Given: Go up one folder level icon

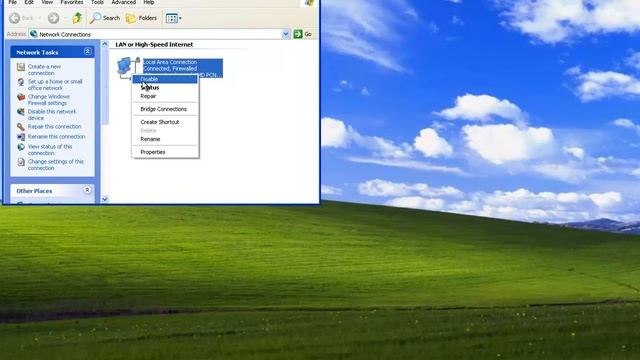Looking at the screenshot, I should (77, 18).
